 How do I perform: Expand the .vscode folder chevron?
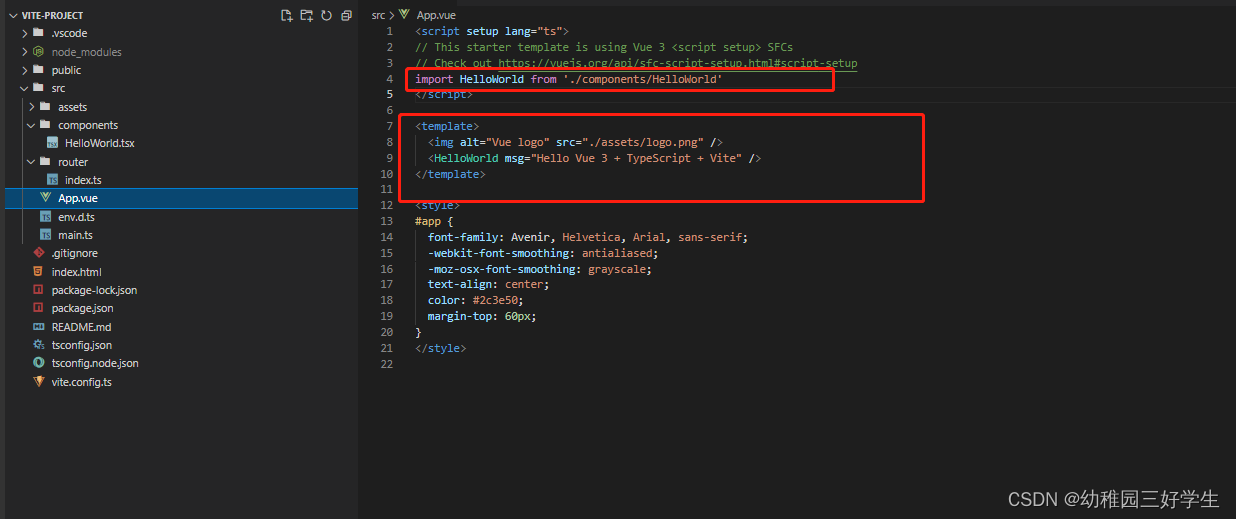(25, 33)
